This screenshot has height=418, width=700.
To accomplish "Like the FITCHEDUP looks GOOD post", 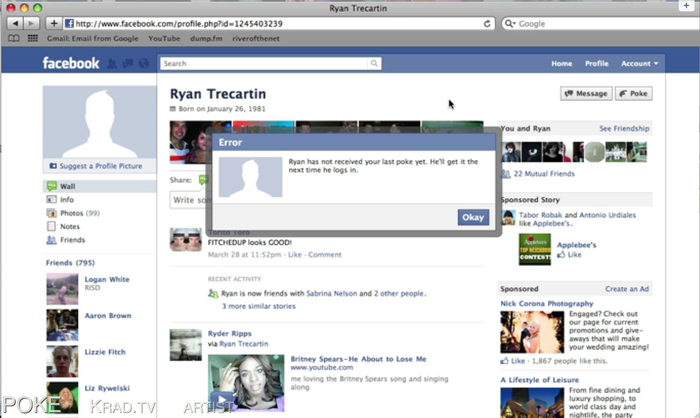I will click(x=295, y=255).
